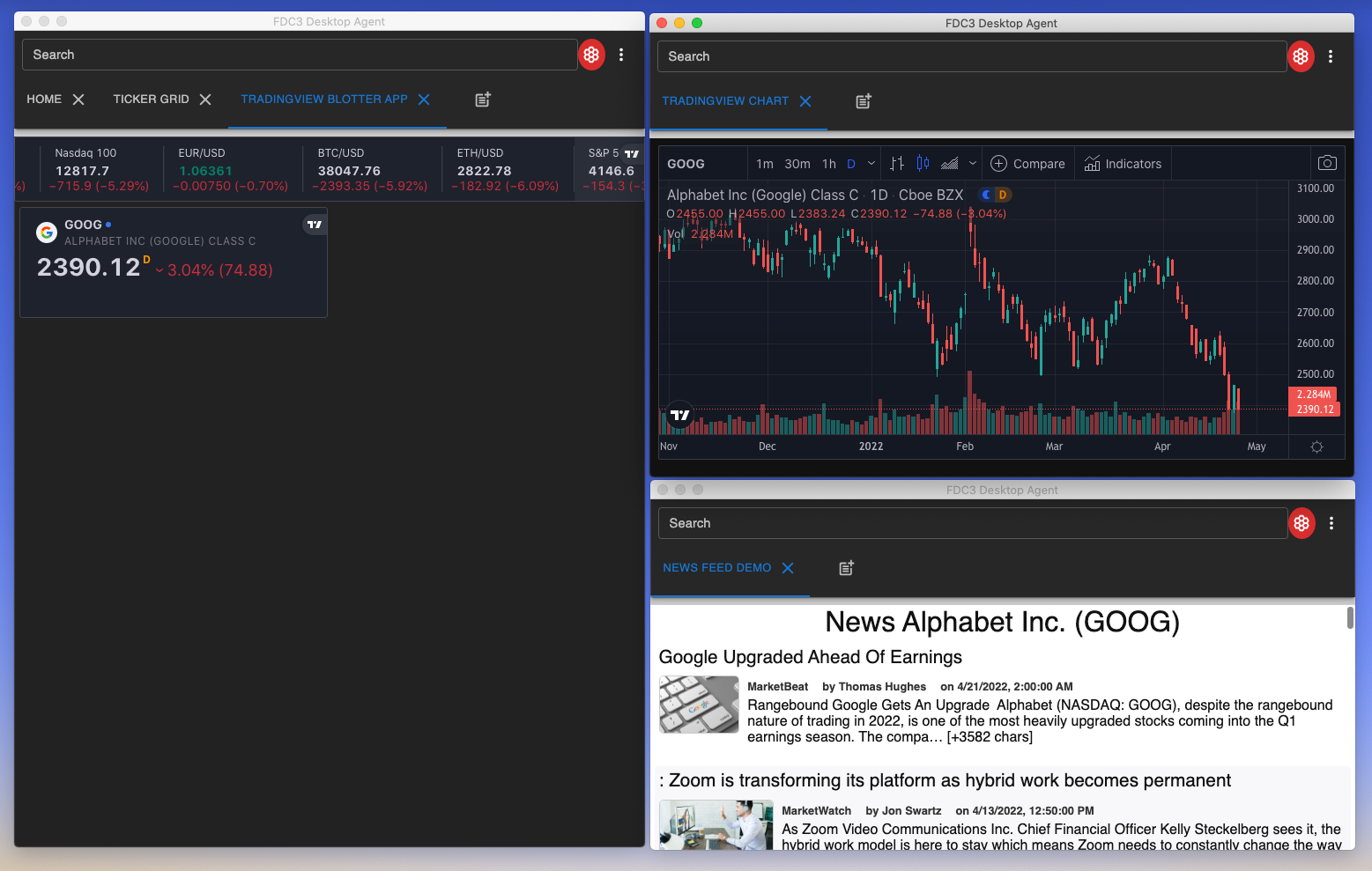Open the ETH/USD ticker
1372x871 pixels.
coord(508,169)
